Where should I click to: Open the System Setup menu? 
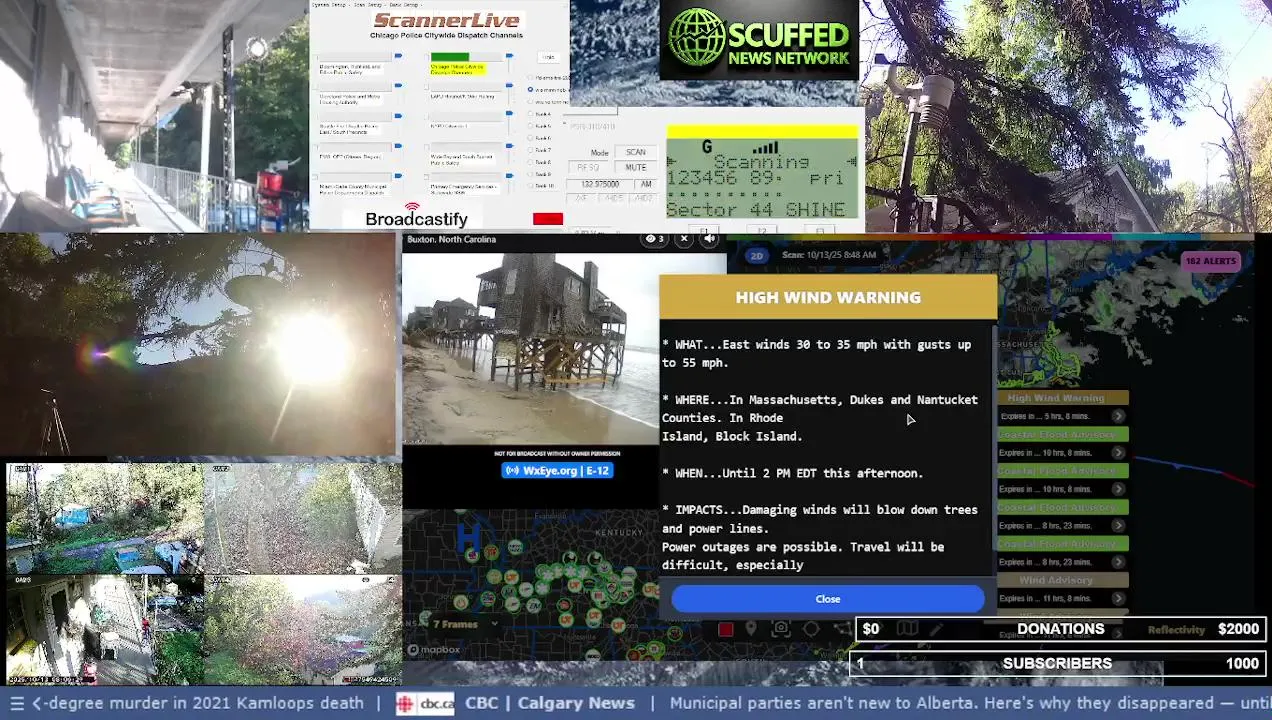coord(329,5)
